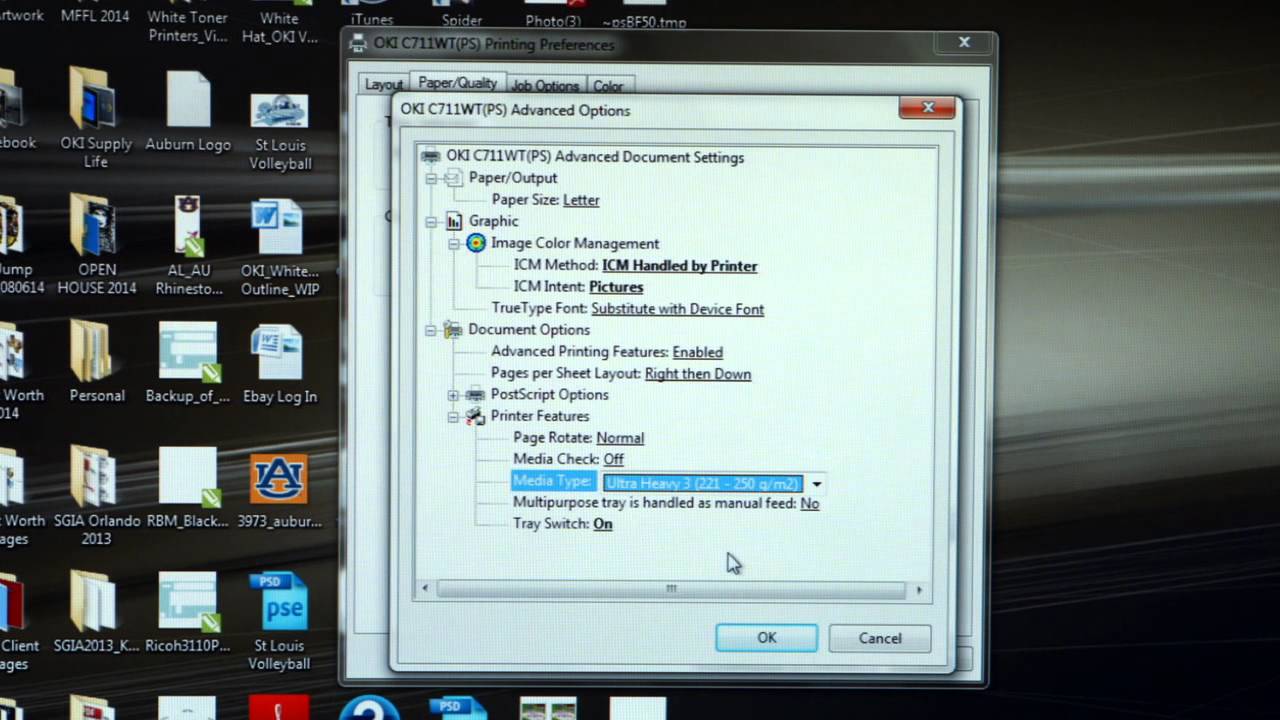Viewport: 1280px width, 720px height.
Task: Click the printer icon beside Advanced Document Settings
Action: click(431, 156)
